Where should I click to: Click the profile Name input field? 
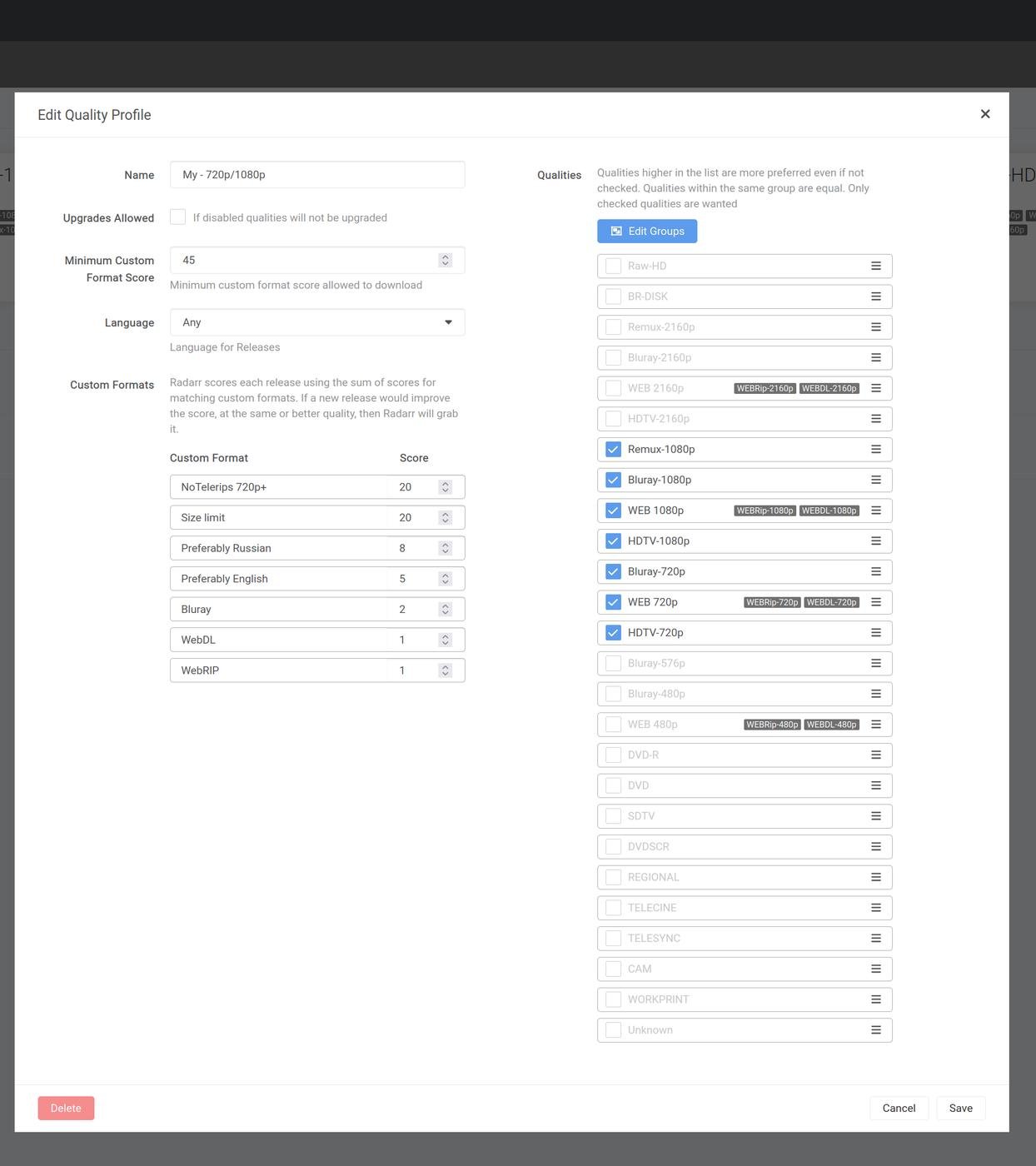pos(316,175)
